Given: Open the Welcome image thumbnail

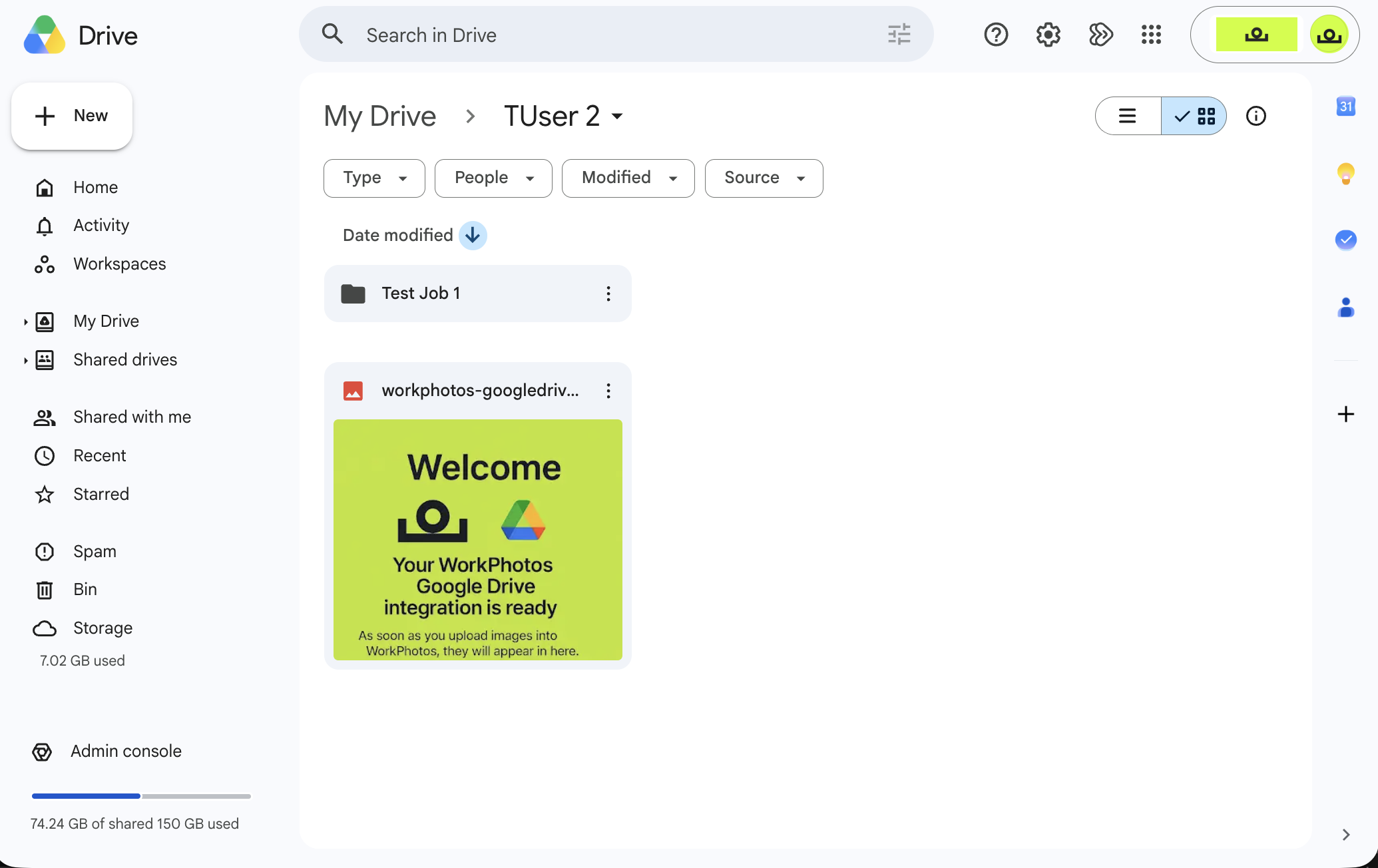Looking at the screenshot, I should (477, 540).
